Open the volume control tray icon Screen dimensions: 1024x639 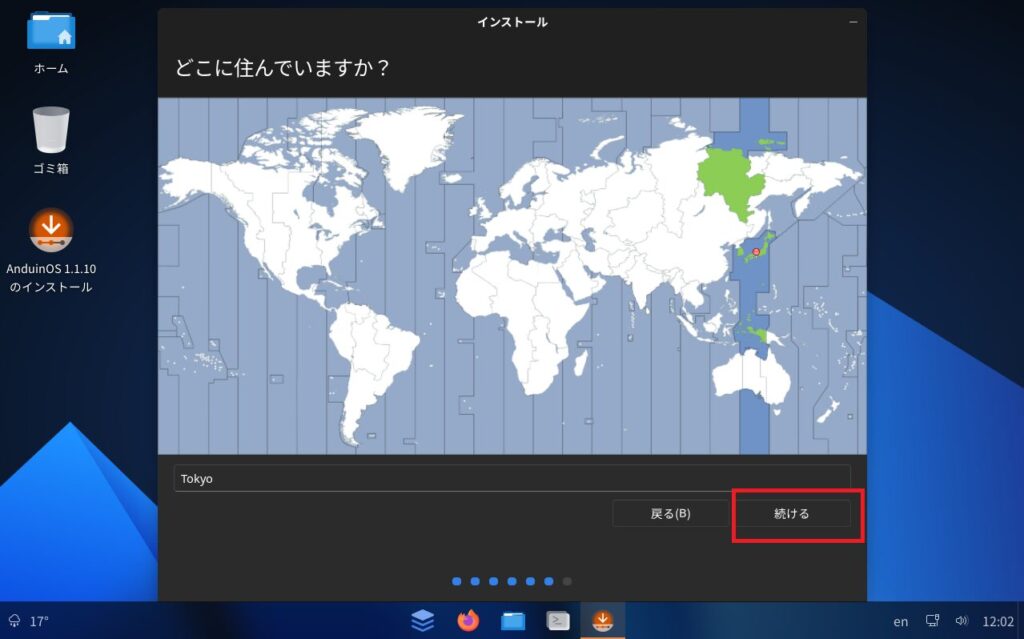click(x=961, y=621)
